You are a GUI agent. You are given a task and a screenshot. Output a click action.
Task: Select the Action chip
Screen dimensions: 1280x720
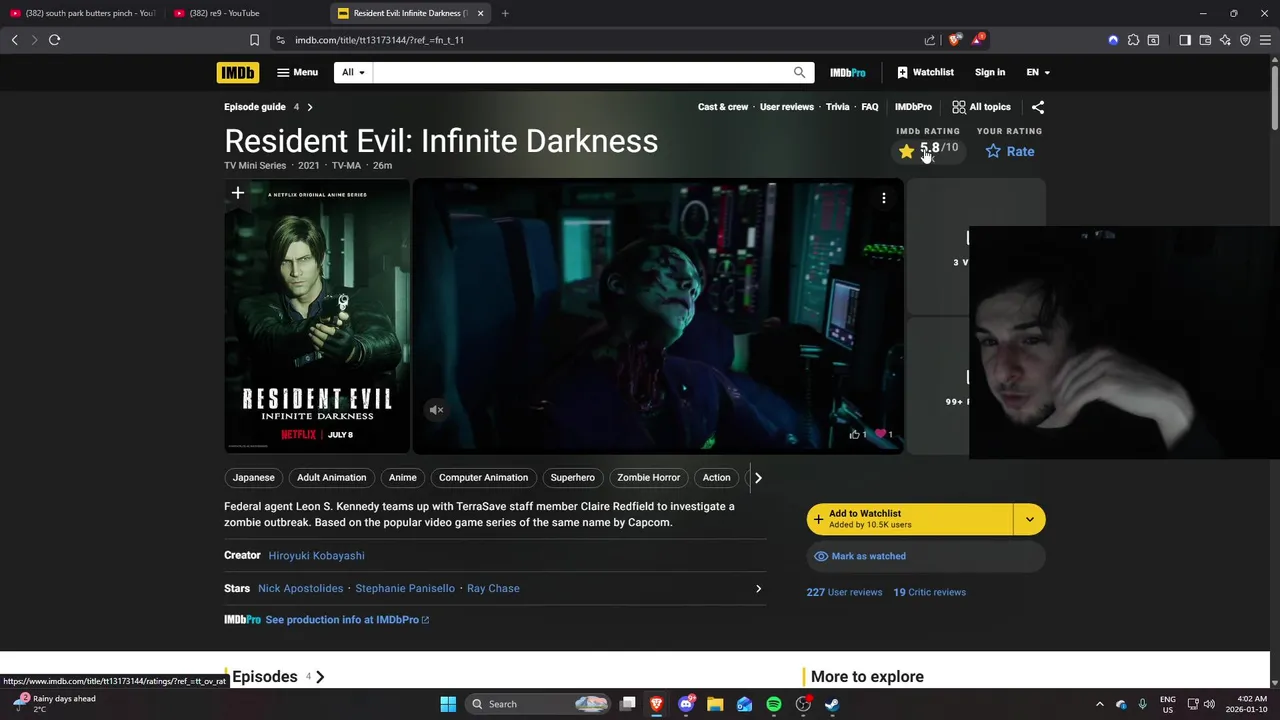click(716, 477)
